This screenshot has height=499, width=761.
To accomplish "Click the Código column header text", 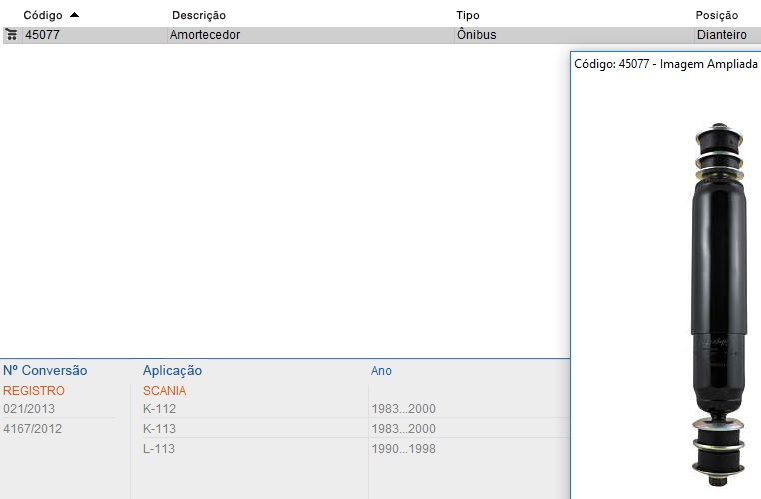I will (x=42, y=16).
